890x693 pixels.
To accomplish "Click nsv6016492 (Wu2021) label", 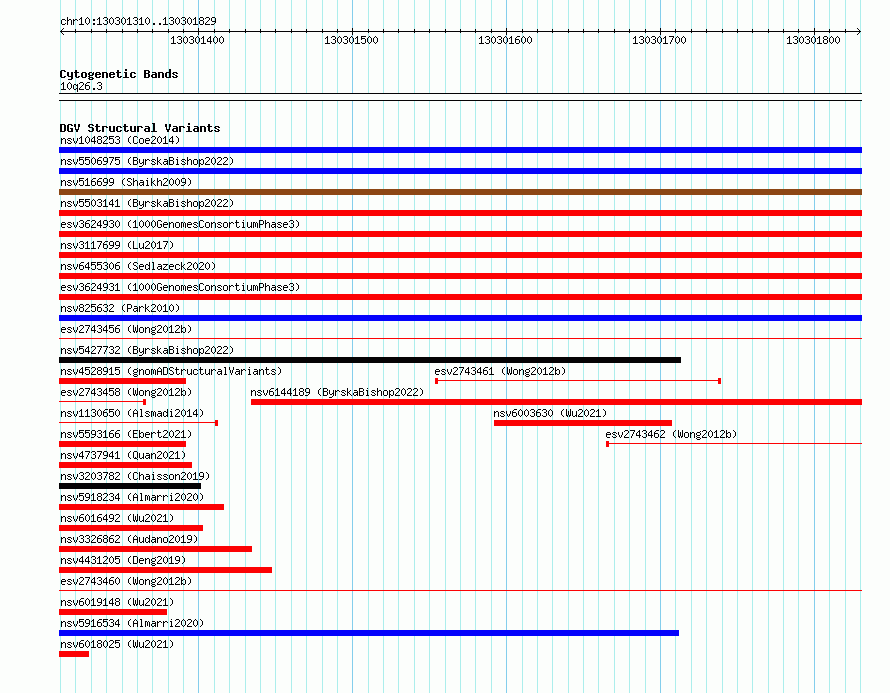I will (x=117, y=518).
